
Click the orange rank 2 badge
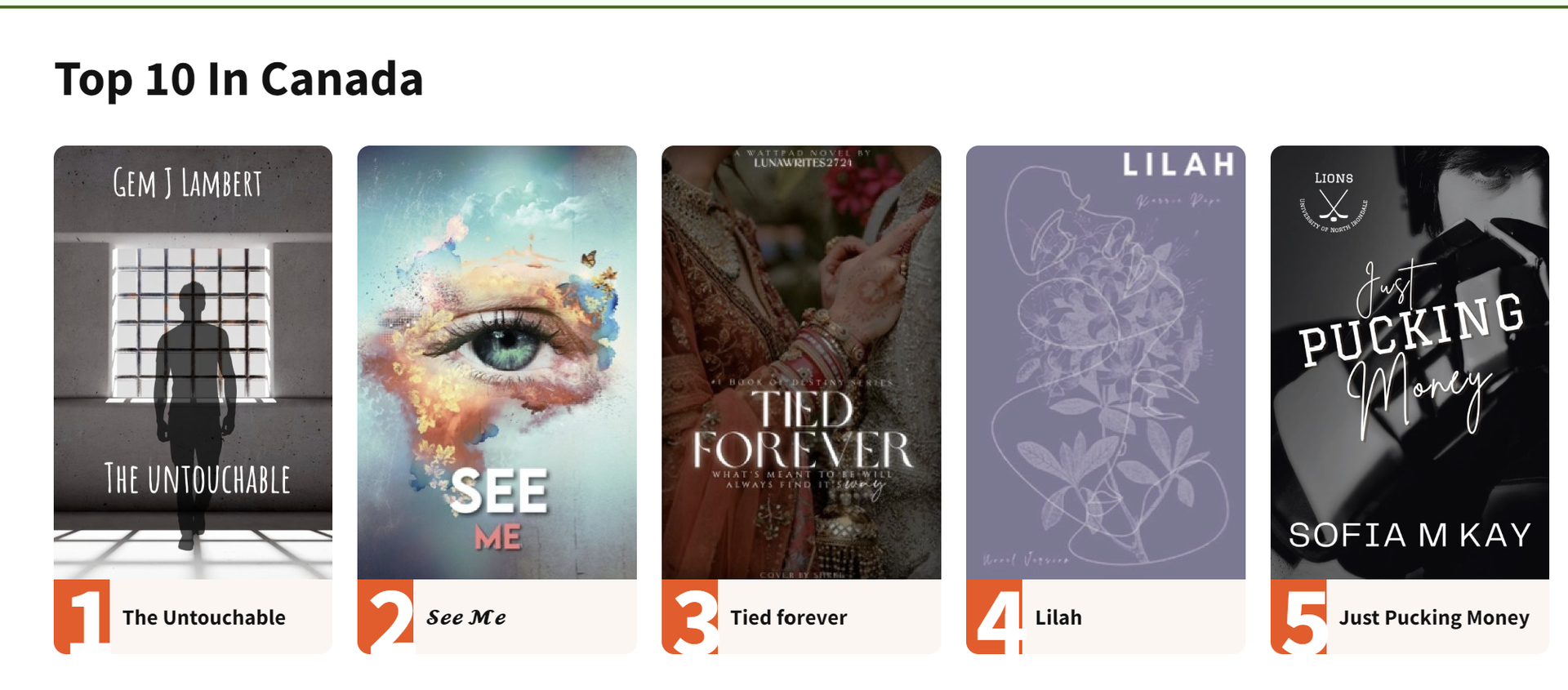[385, 617]
